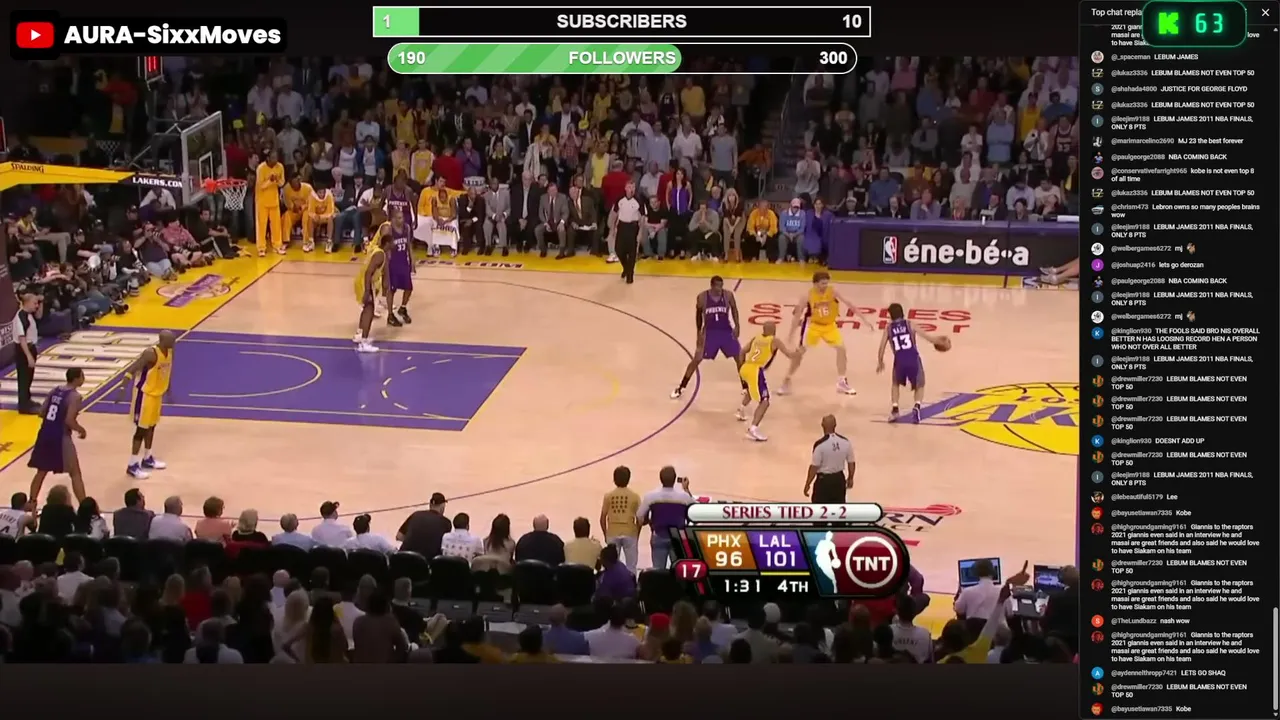Click the 1:31 4TH game clock
The height and width of the screenshot is (720, 1280).
click(766, 586)
